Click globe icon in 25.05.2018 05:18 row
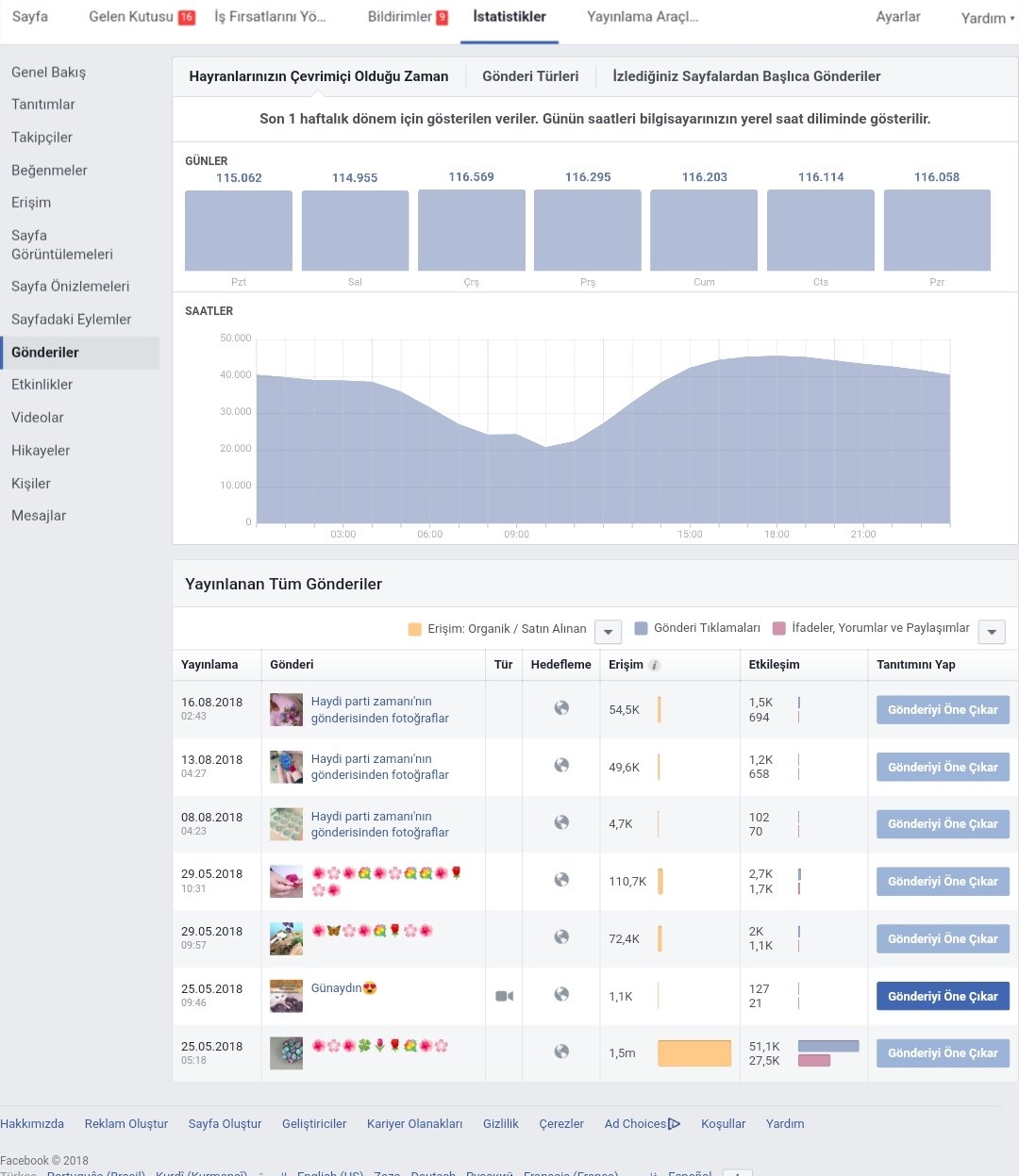Screen dimensions: 1019x1176 (x=561, y=1052)
